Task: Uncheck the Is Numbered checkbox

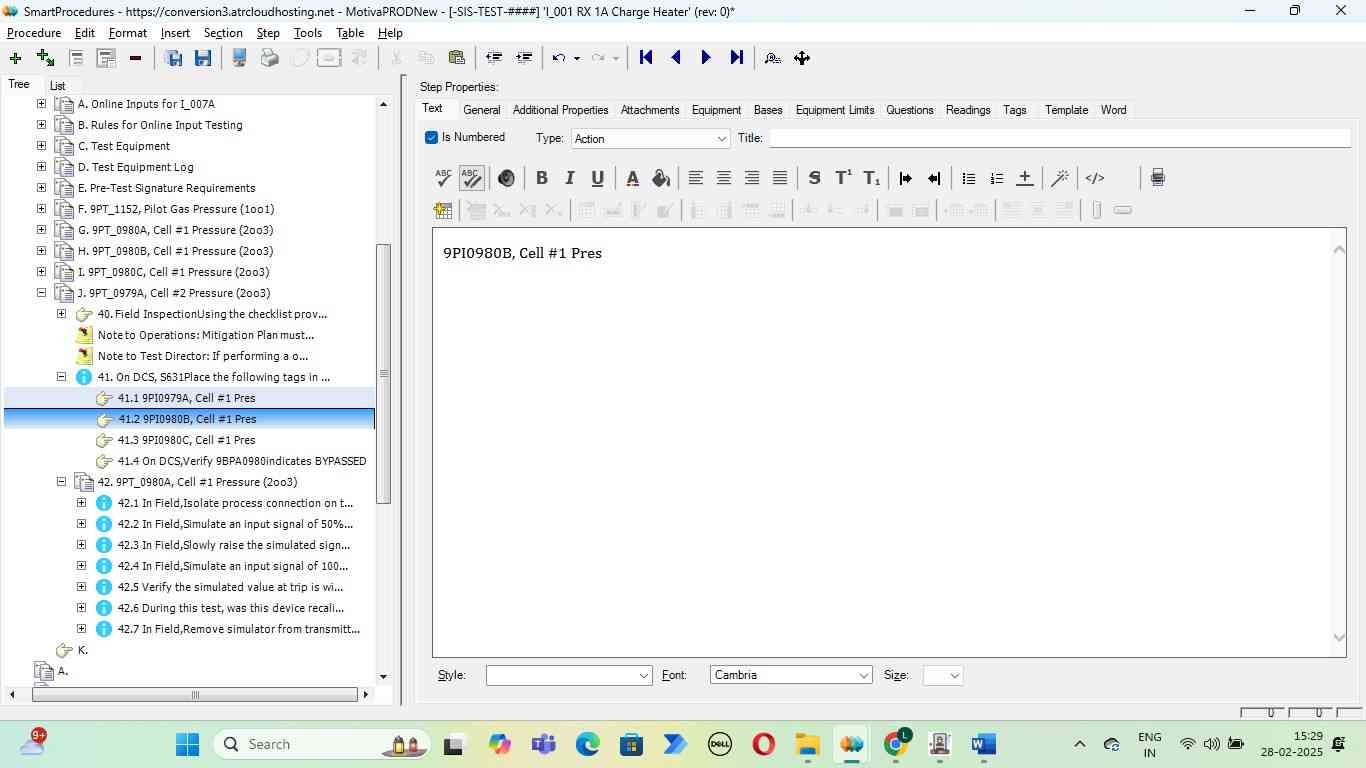Action: (432, 138)
